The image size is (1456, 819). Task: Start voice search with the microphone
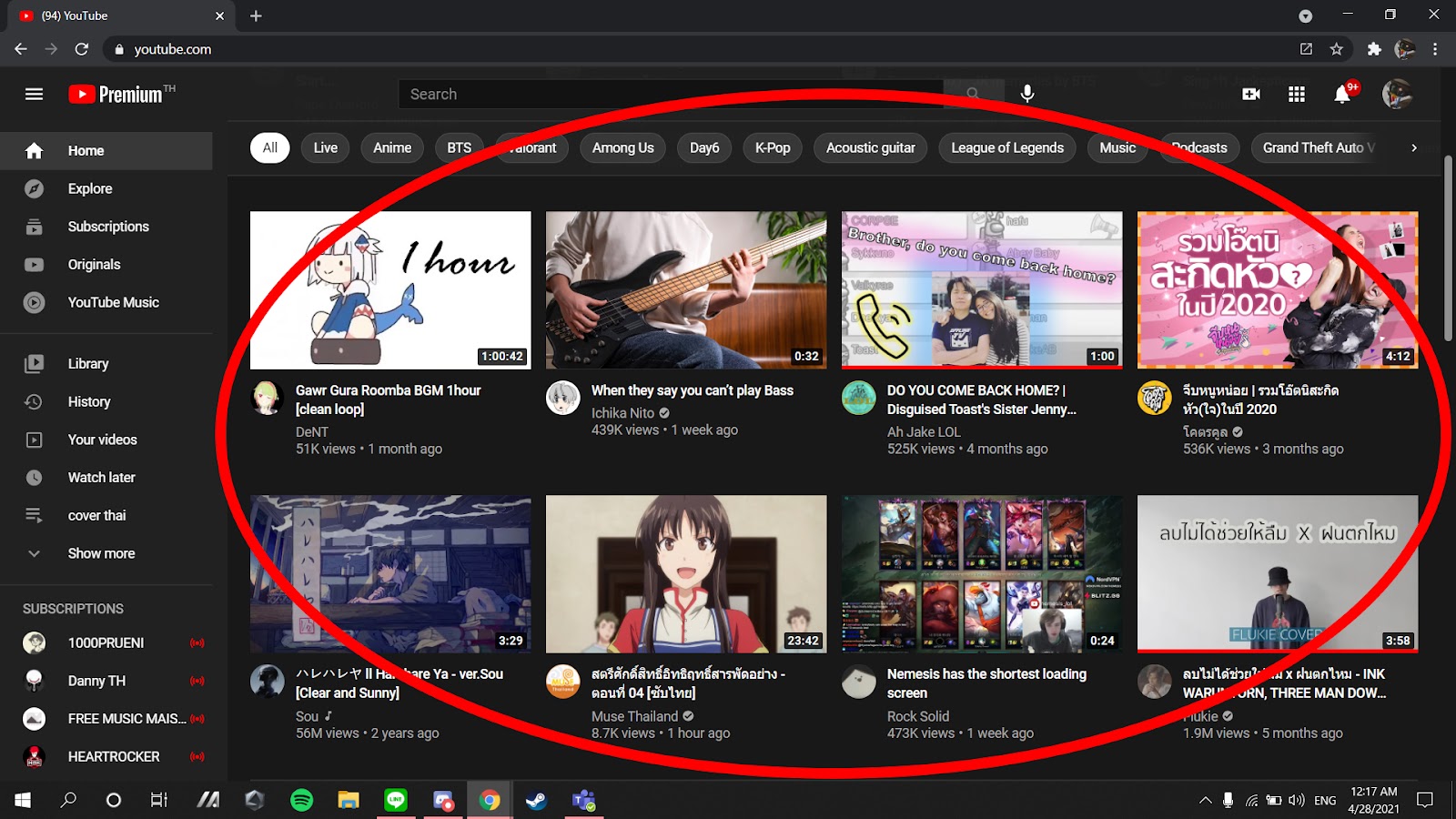click(1027, 94)
